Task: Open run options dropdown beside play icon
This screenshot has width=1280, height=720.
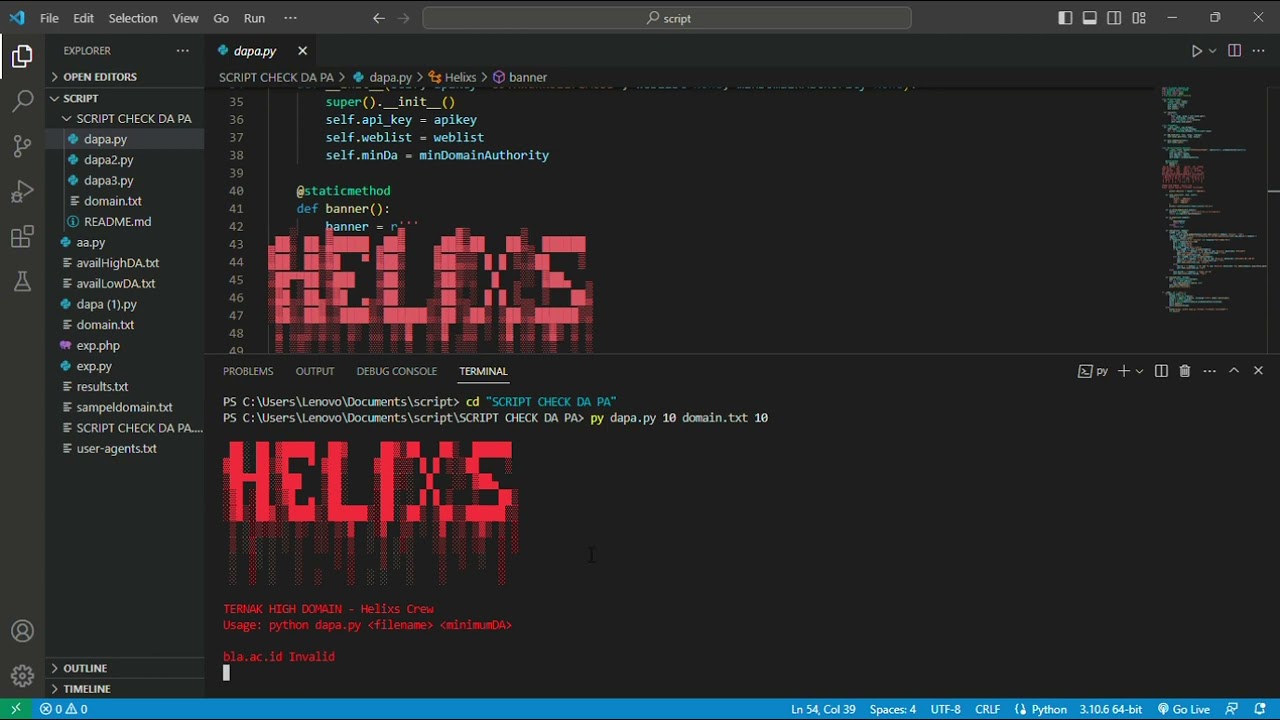Action: click(x=1213, y=51)
